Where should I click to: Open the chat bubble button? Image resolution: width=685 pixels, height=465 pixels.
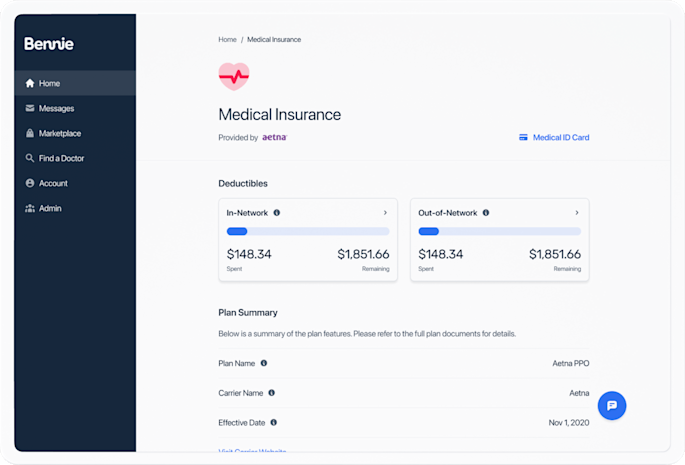pyautogui.click(x=612, y=406)
